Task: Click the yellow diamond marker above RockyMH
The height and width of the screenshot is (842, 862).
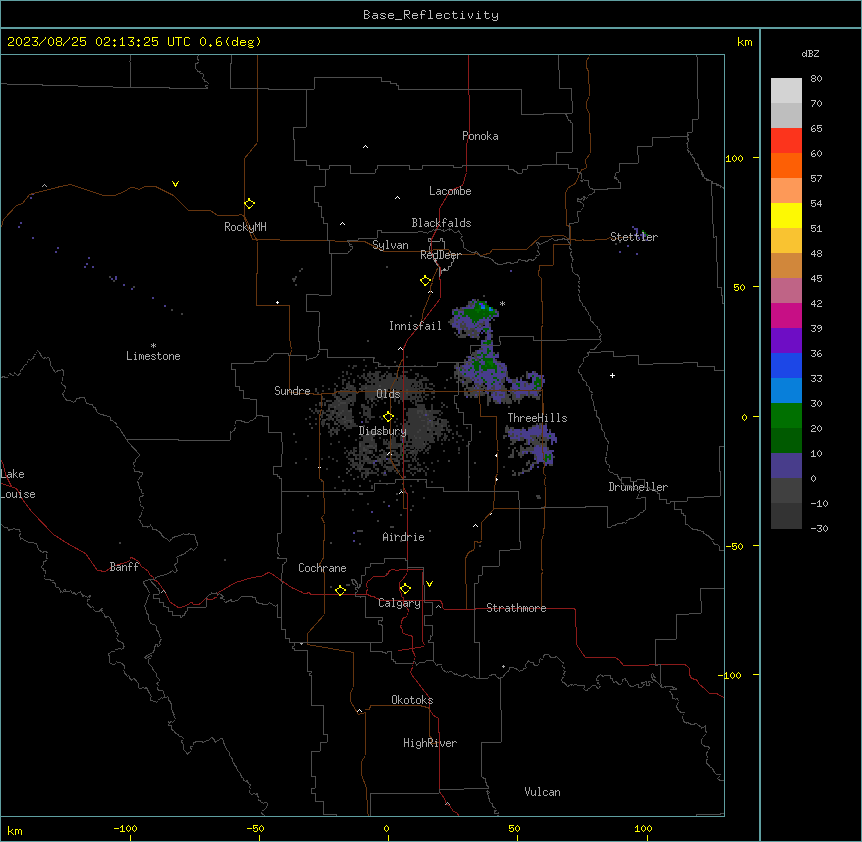Action: 249,204
